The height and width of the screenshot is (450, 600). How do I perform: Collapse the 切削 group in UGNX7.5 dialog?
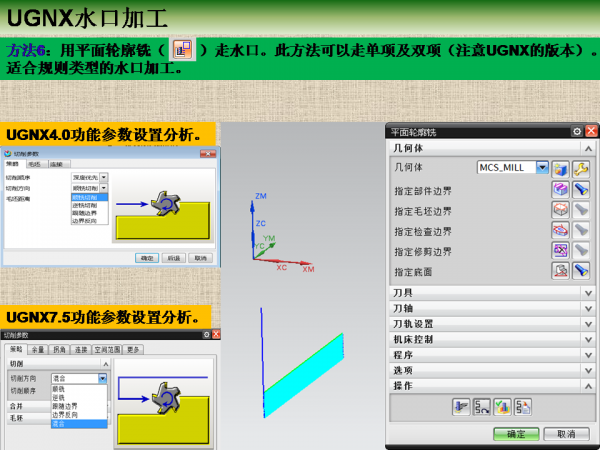106,364
